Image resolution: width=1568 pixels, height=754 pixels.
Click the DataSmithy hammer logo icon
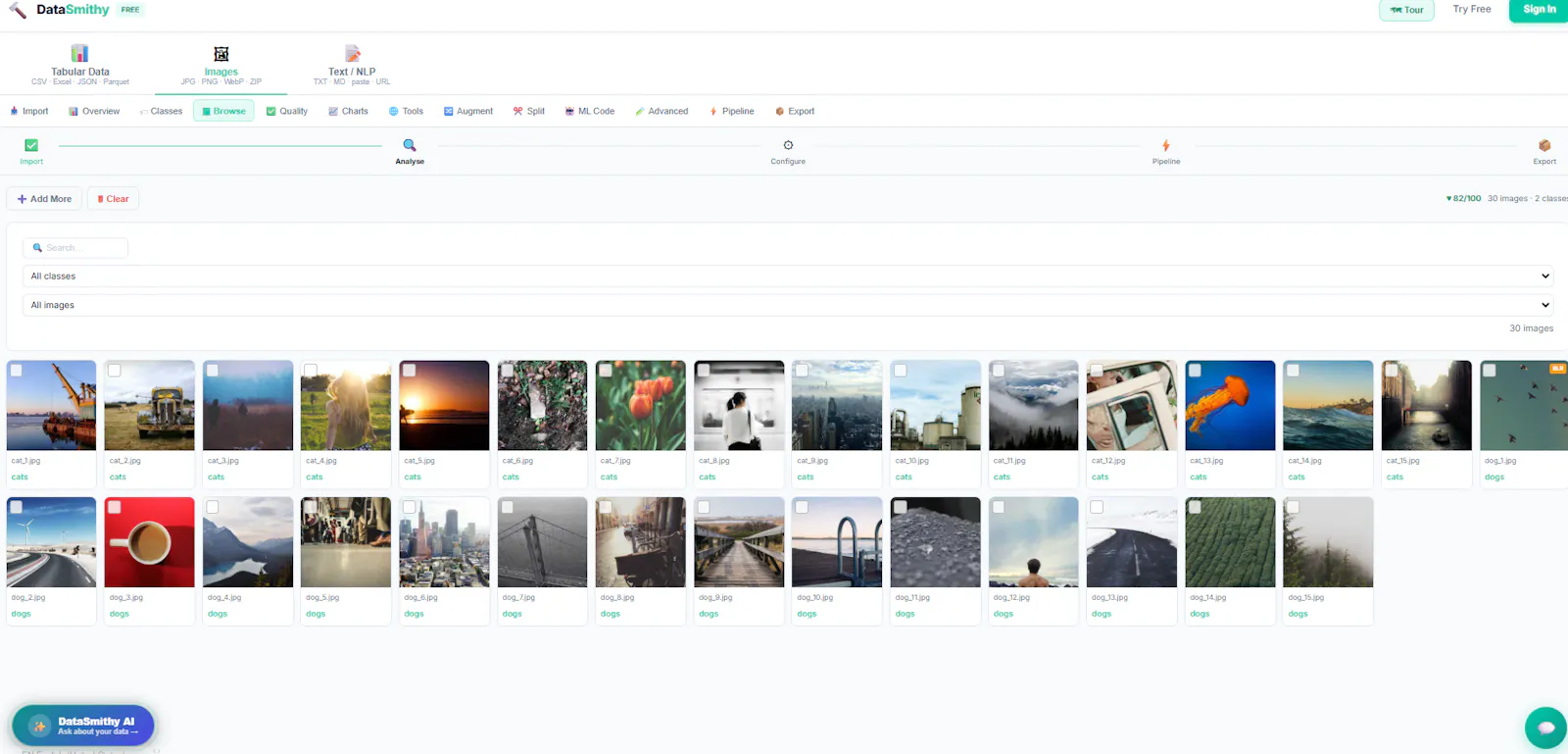click(x=18, y=10)
